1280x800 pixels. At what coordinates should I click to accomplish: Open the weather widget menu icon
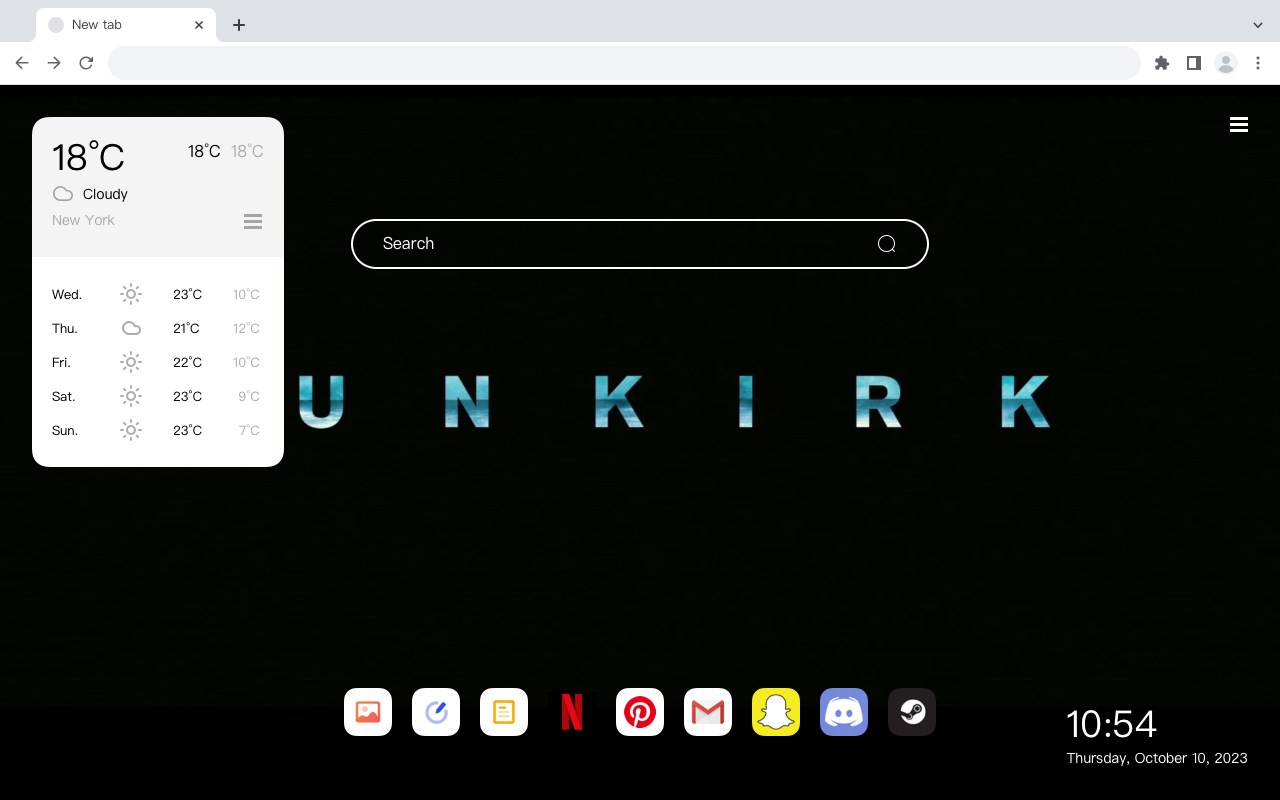click(253, 221)
